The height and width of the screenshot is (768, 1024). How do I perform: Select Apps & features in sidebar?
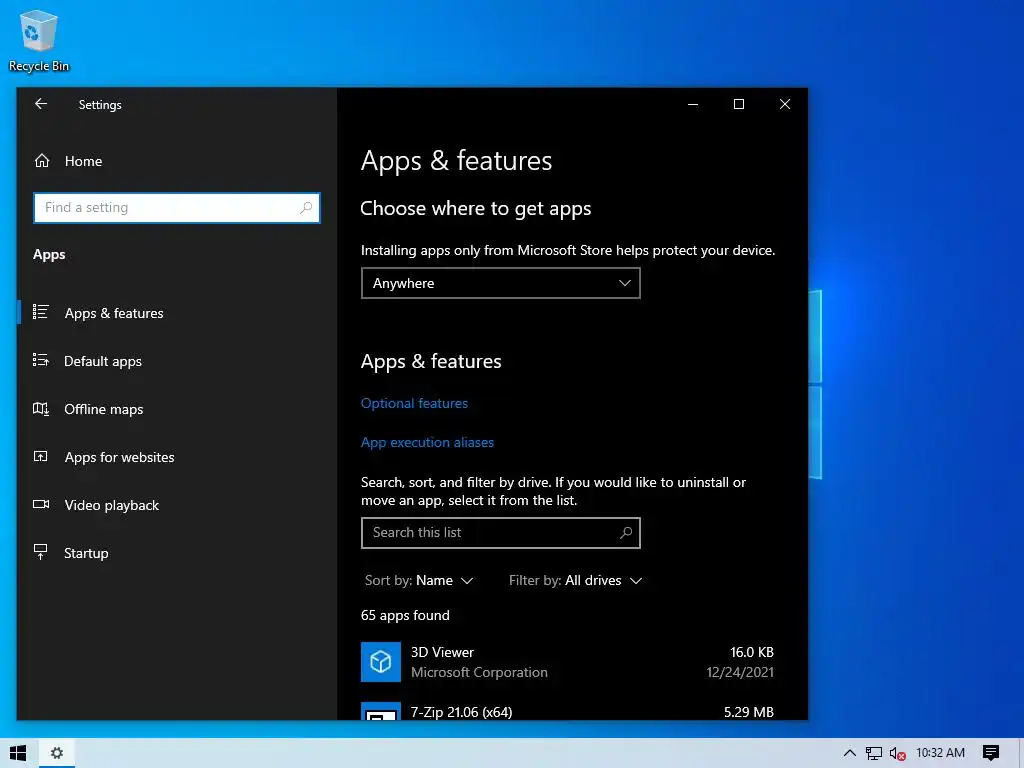click(x=177, y=313)
